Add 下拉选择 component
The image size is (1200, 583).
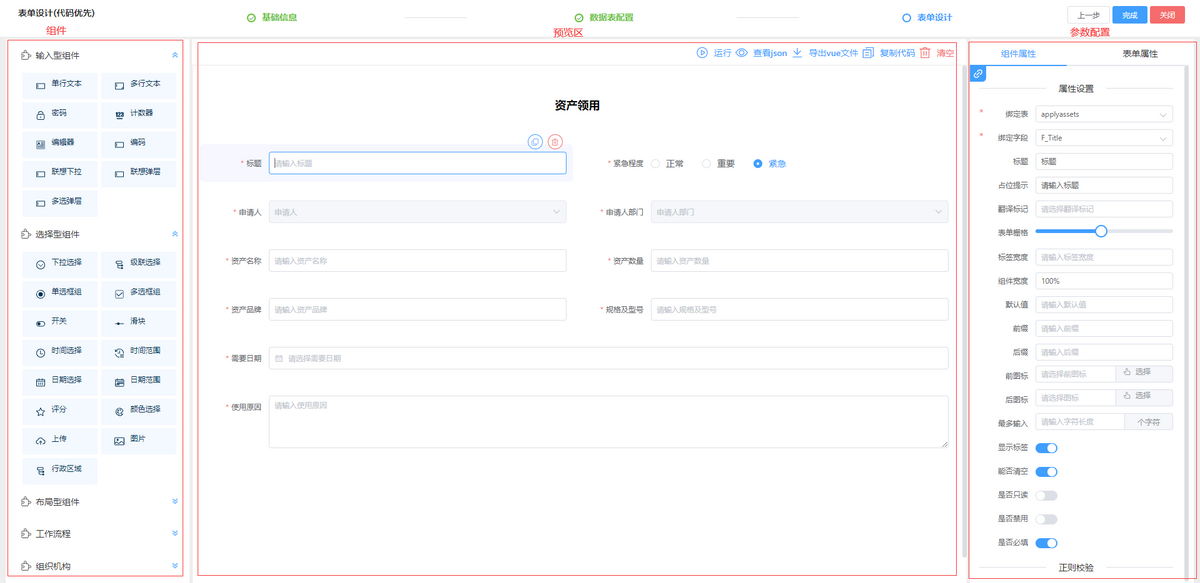coord(59,263)
